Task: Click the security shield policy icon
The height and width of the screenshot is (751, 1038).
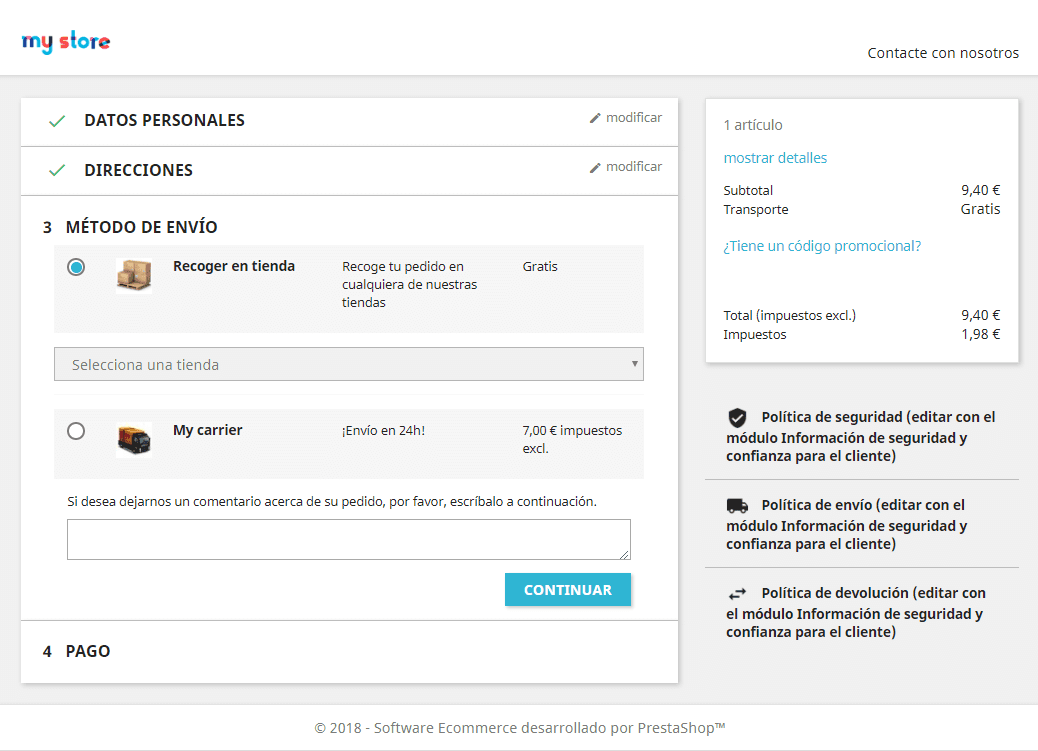Action: coord(737,417)
